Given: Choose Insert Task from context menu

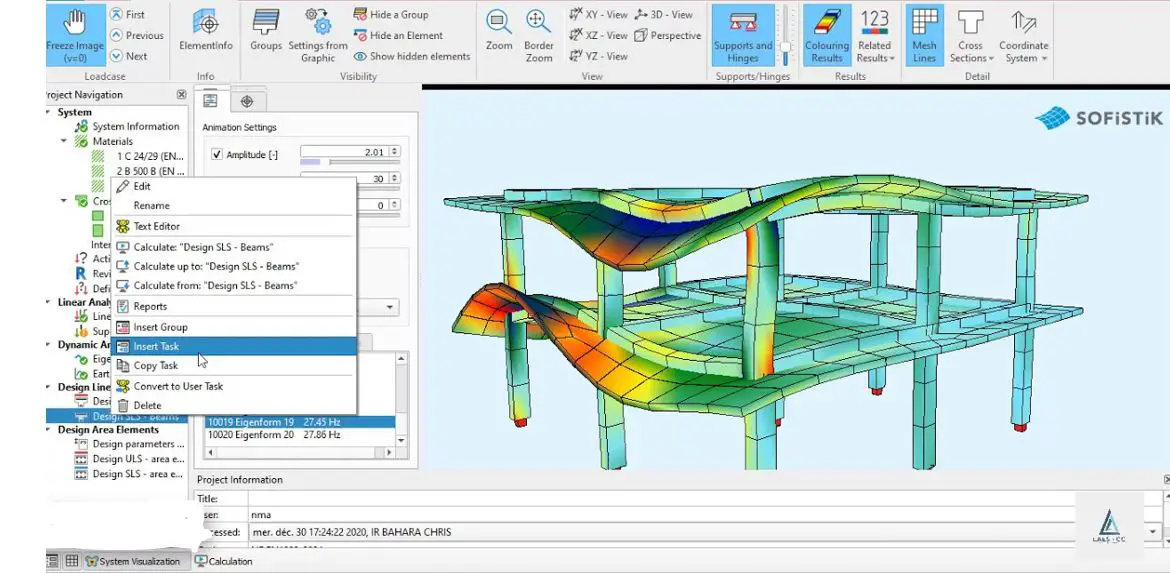Looking at the screenshot, I should [x=156, y=346].
